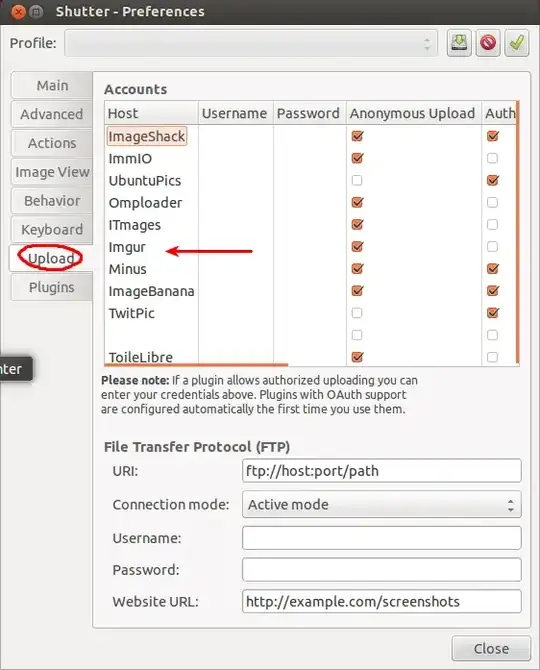
Task: Open the Profile dropdown
Action: pos(251,43)
